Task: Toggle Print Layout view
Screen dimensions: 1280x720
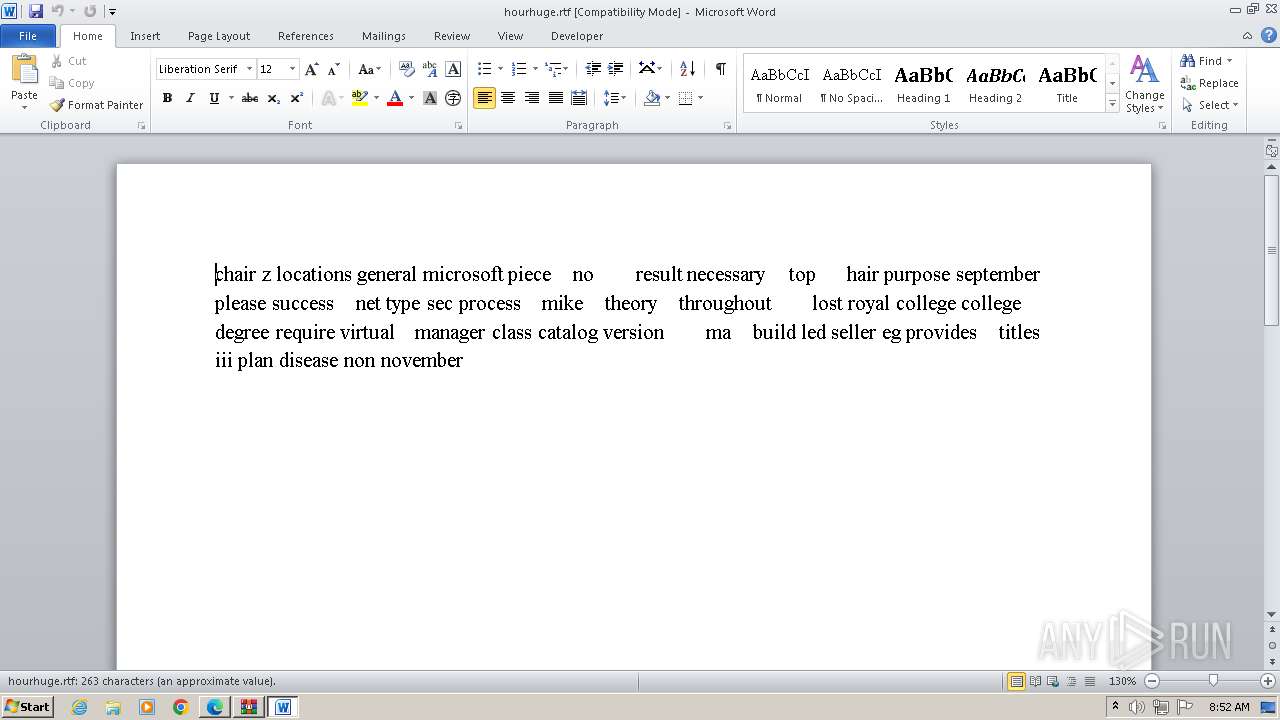Action: click(1017, 681)
